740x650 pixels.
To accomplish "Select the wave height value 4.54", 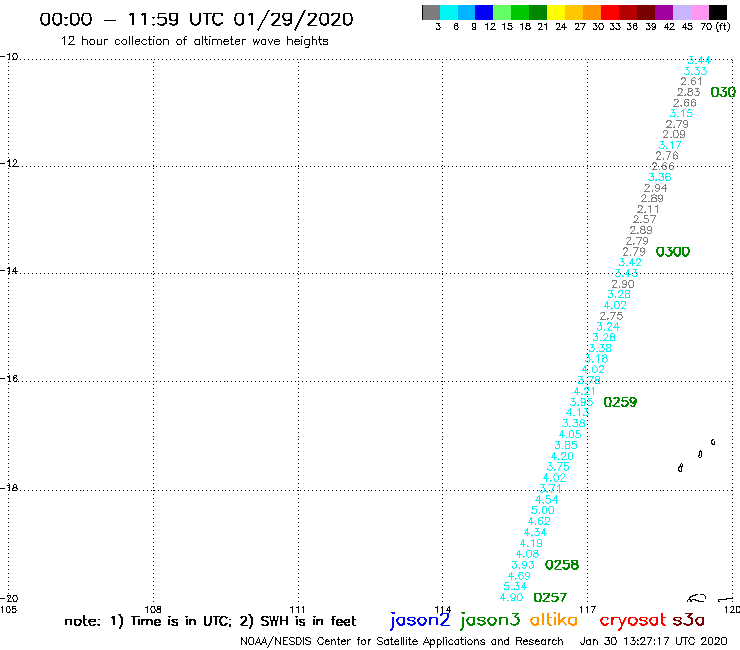I will coord(547,499).
